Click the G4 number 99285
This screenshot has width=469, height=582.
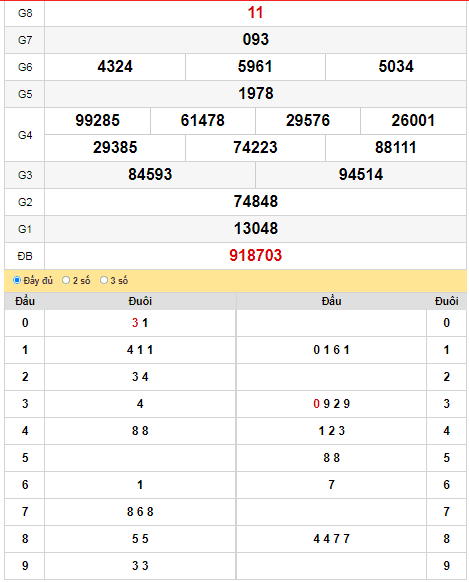tap(98, 121)
